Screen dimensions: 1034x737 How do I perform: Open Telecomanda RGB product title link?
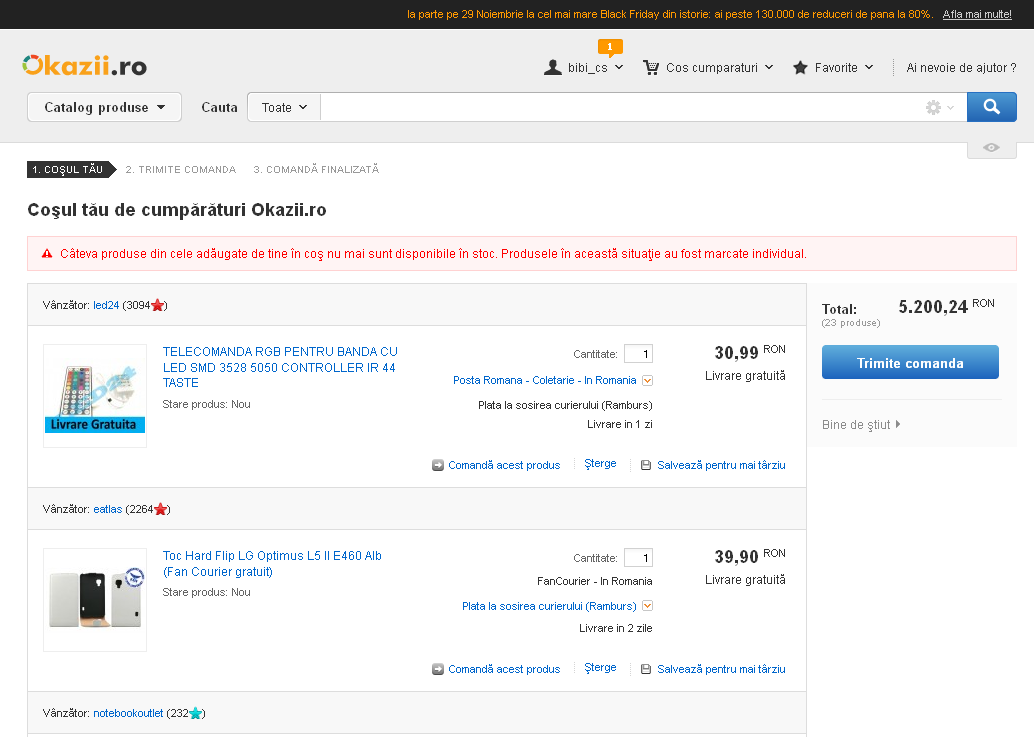point(280,367)
